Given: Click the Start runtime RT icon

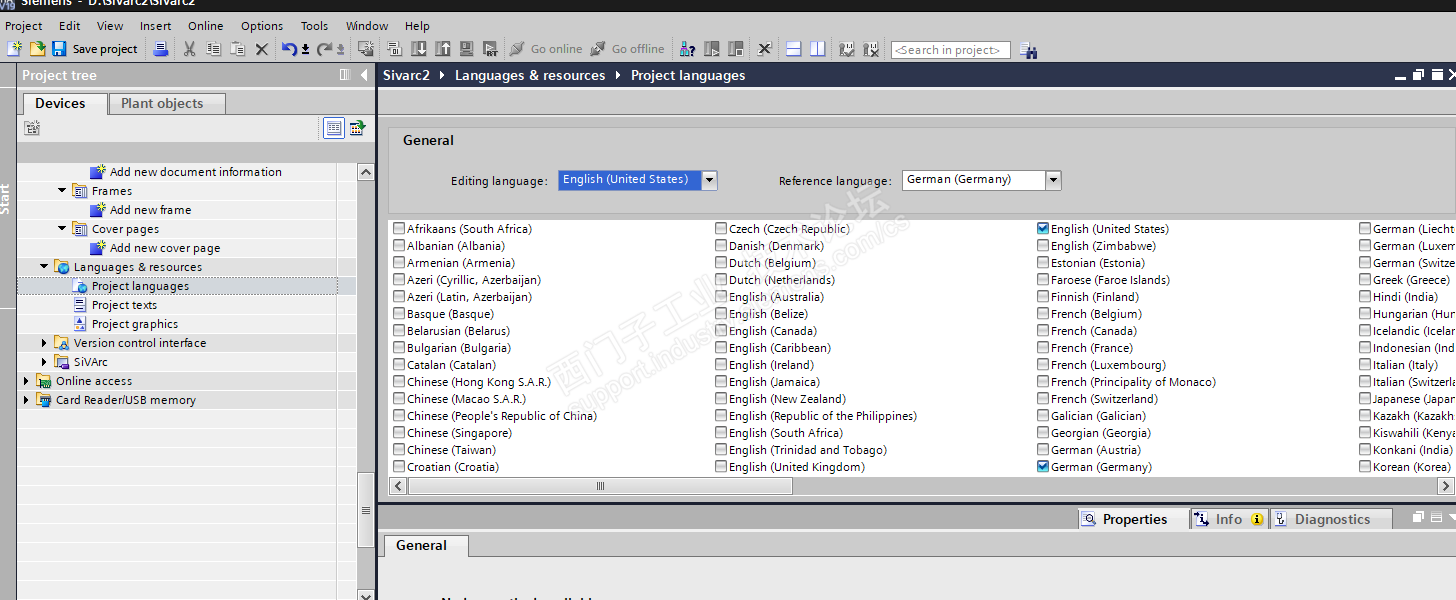Looking at the screenshot, I should [x=490, y=49].
